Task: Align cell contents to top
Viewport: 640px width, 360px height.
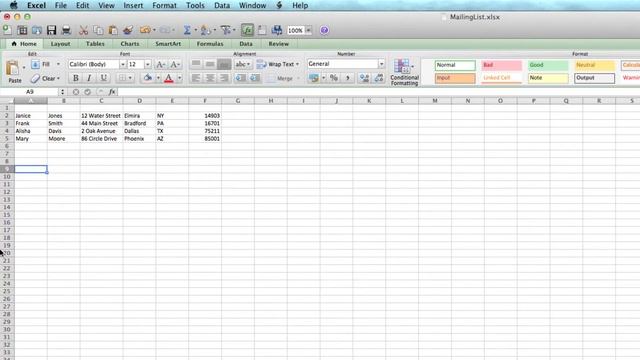Action: click(196, 64)
